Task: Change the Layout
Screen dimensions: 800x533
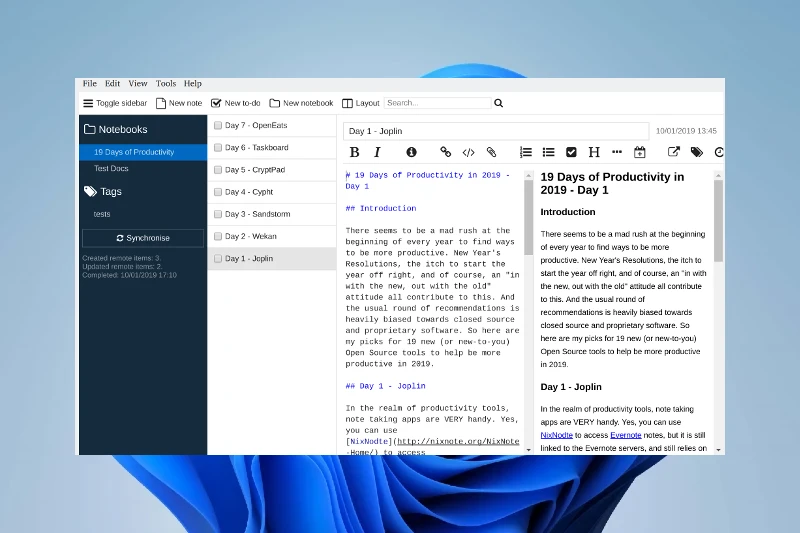Action: pos(361,103)
